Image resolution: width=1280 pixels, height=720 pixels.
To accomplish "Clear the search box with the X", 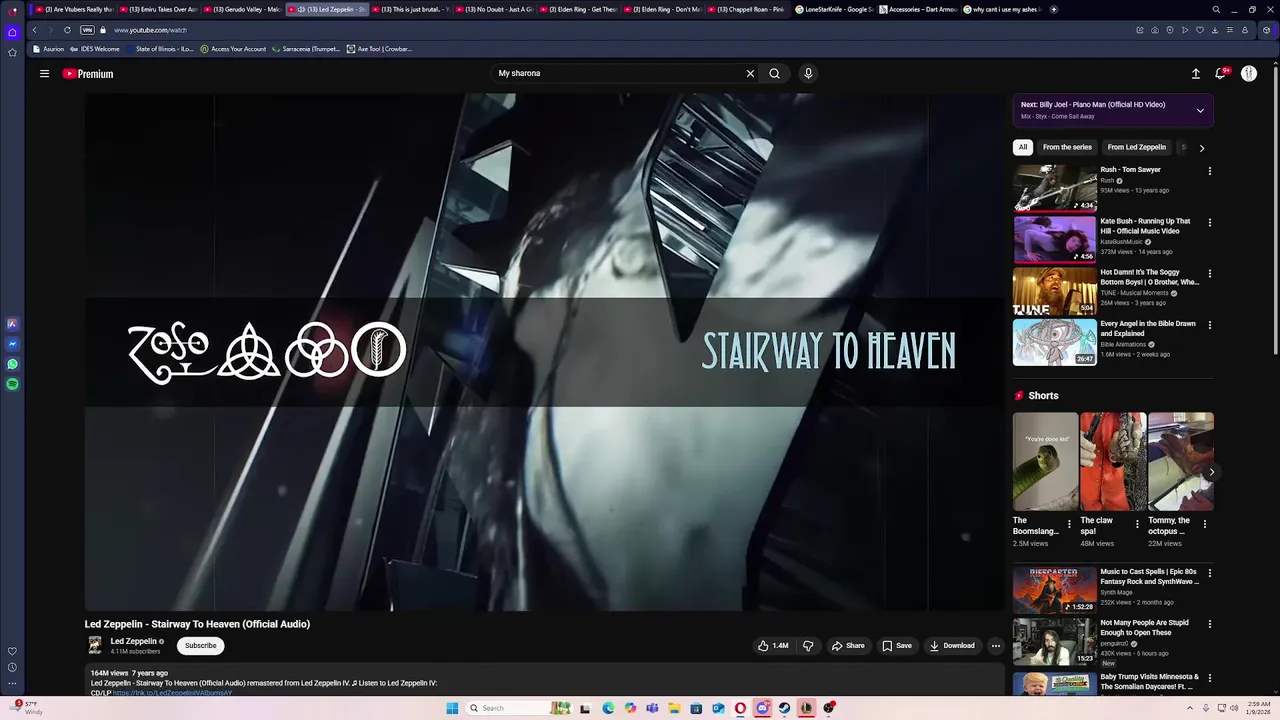I will [750, 73].
